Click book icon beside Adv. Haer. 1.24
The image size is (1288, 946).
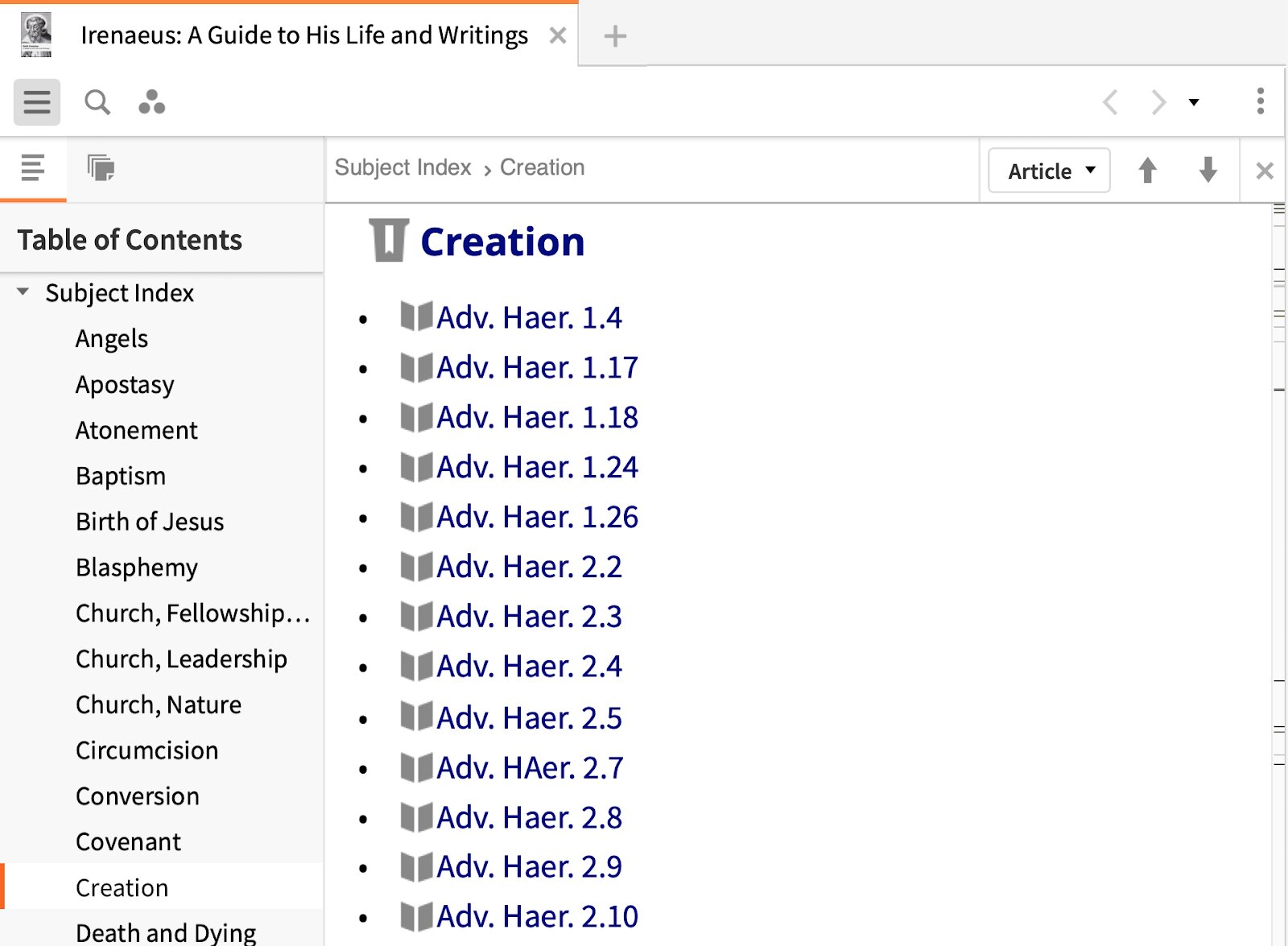coord(417,466)
